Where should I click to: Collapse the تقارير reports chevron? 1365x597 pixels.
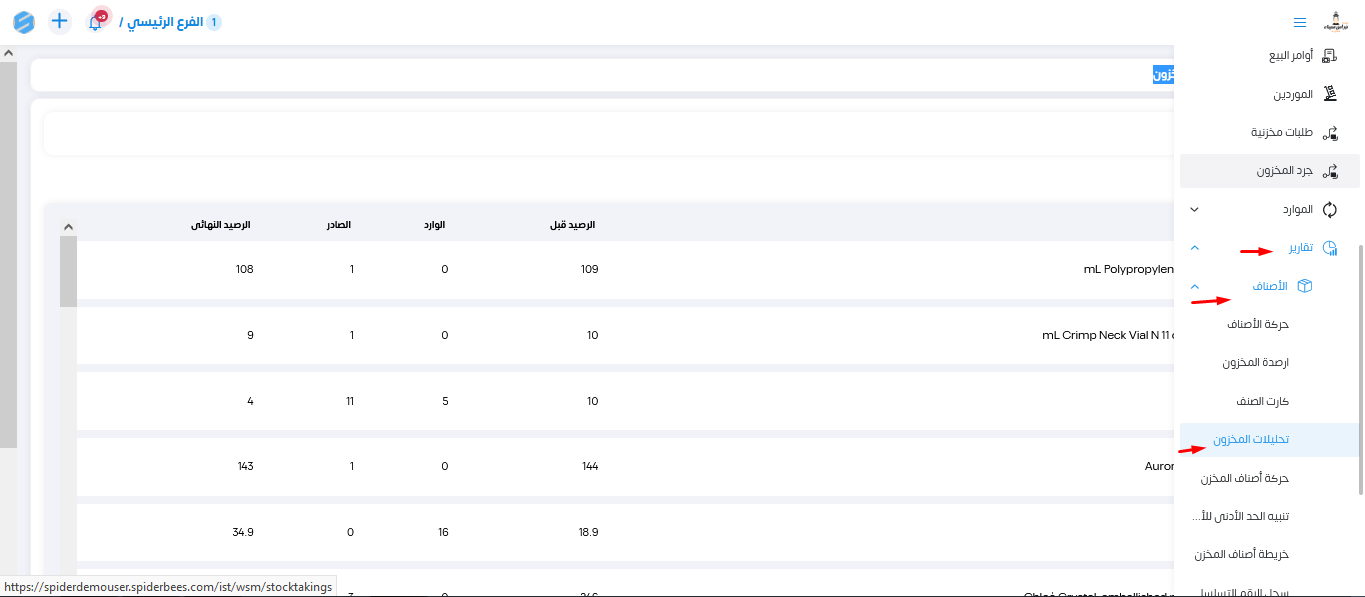pyautogui.click(x=1194, y=248)
